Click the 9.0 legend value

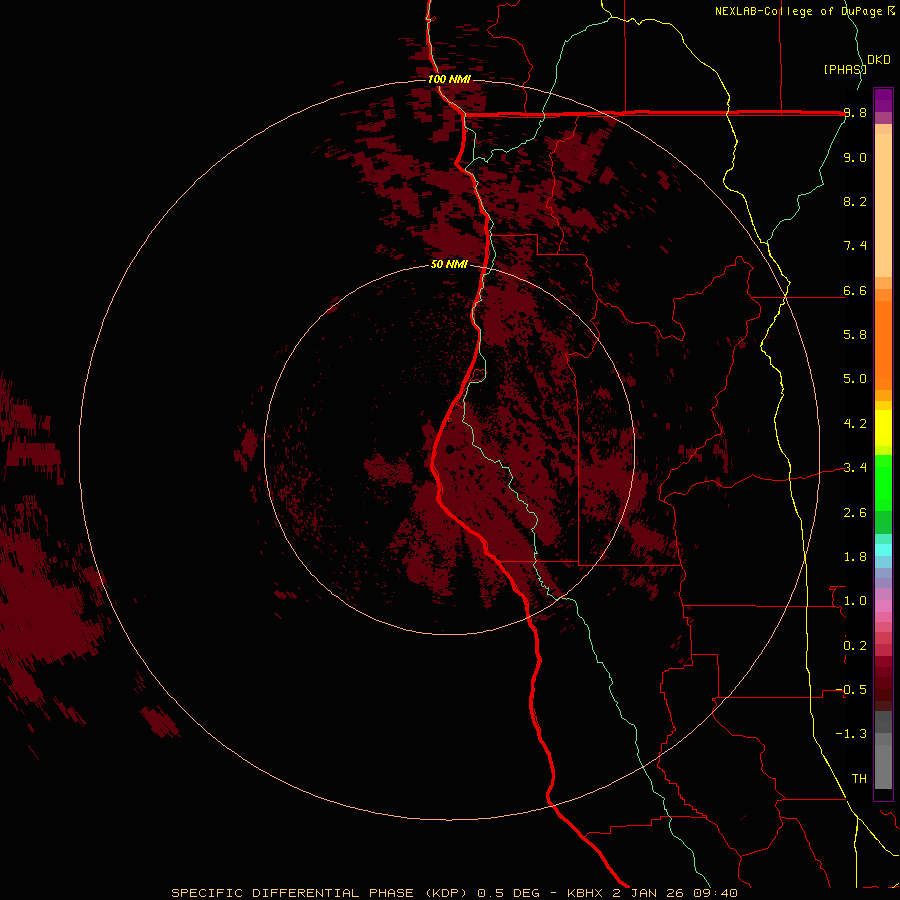click(855, 158)
